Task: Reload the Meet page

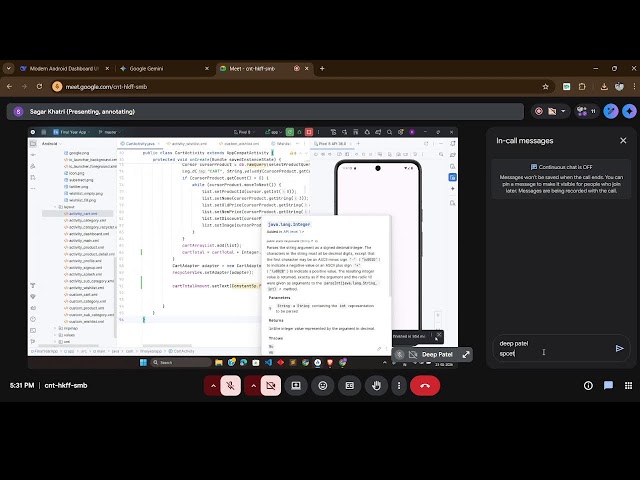Action: pos(39,87)
